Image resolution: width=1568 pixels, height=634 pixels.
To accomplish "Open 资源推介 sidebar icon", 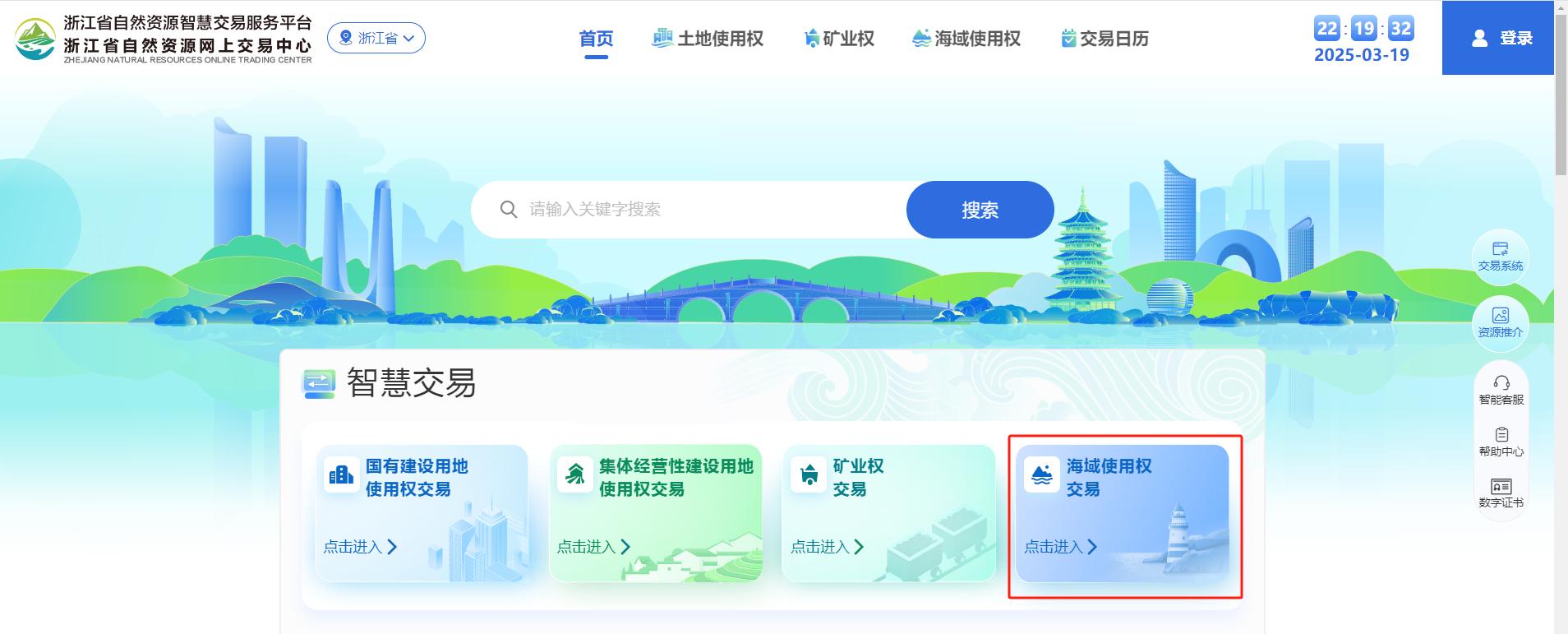I will pyautogui.click(x=1501, y=323).
